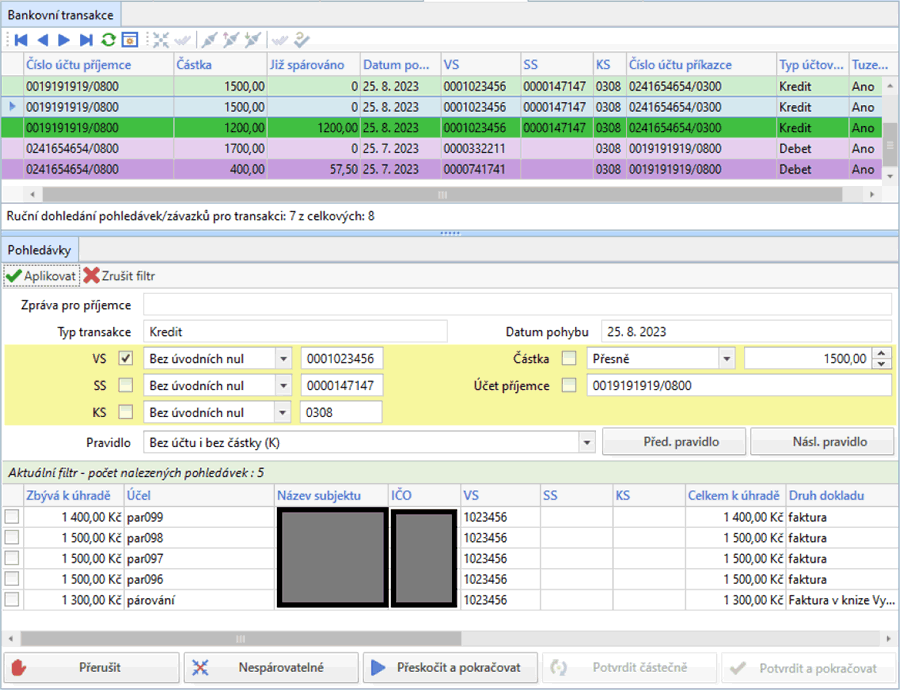Viewport: 900px width, 690px height.
Task: Click the green refresh icon
Action: point(108,40)
